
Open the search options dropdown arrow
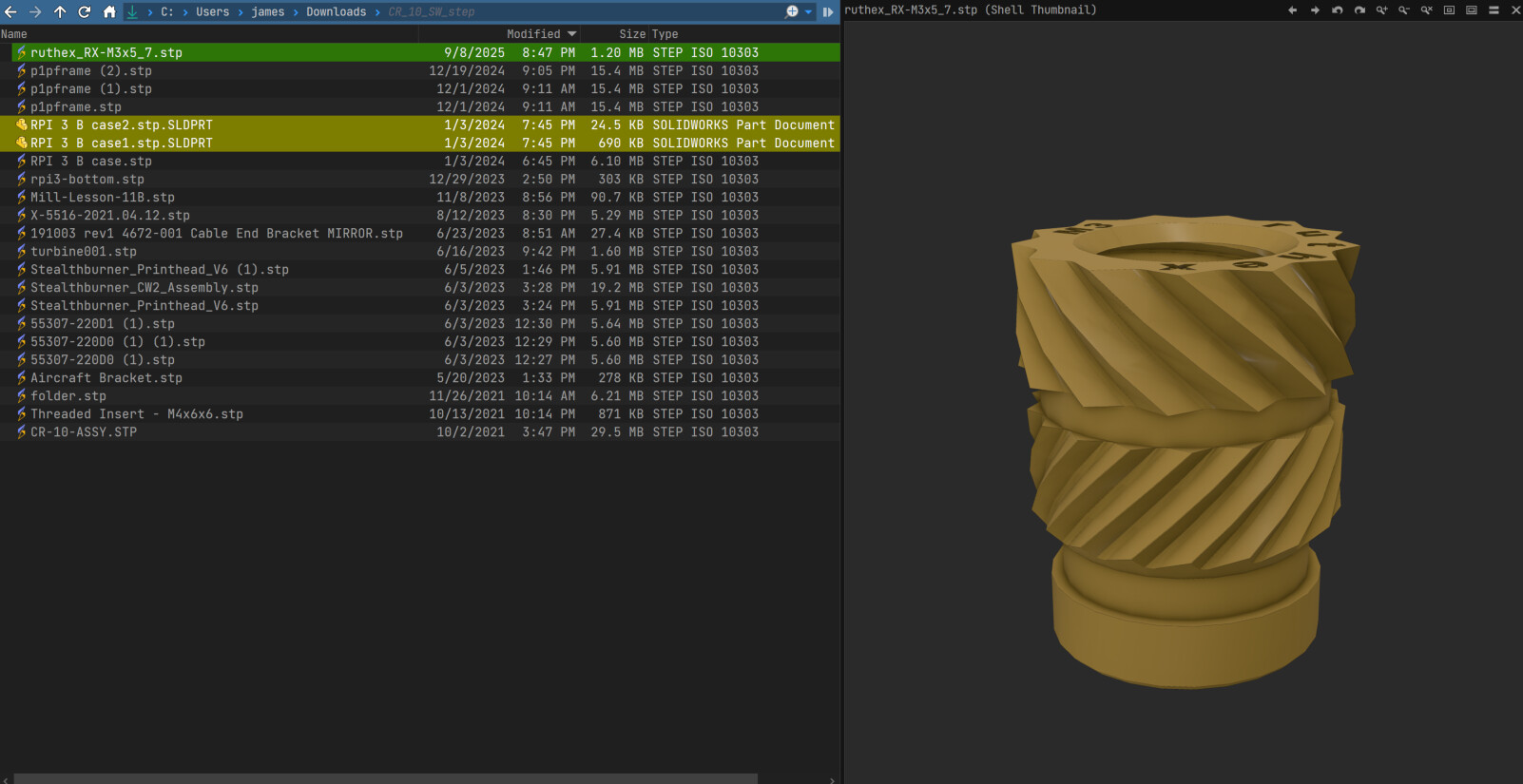pyautogui.click(x=809, y=11)
